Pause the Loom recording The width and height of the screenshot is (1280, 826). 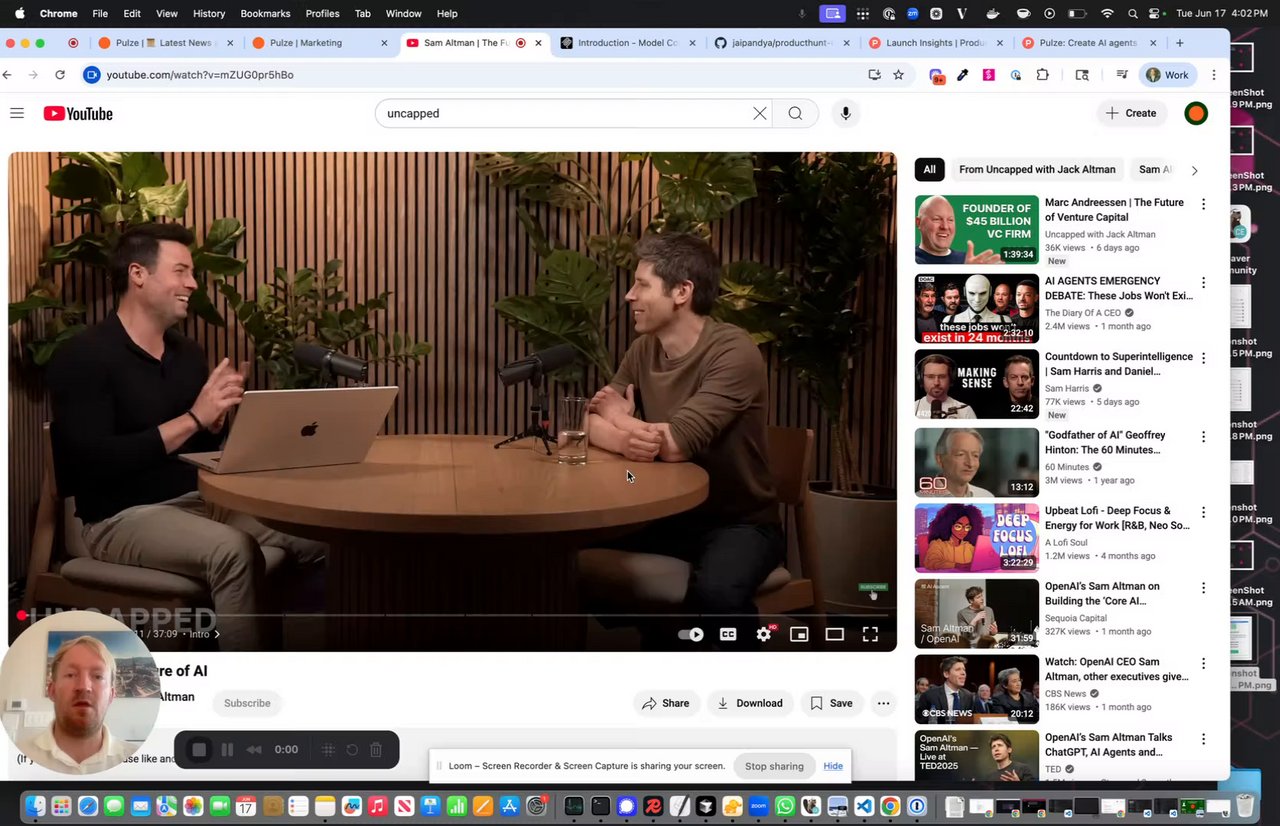pyautogui.click(x=227, y=750)
